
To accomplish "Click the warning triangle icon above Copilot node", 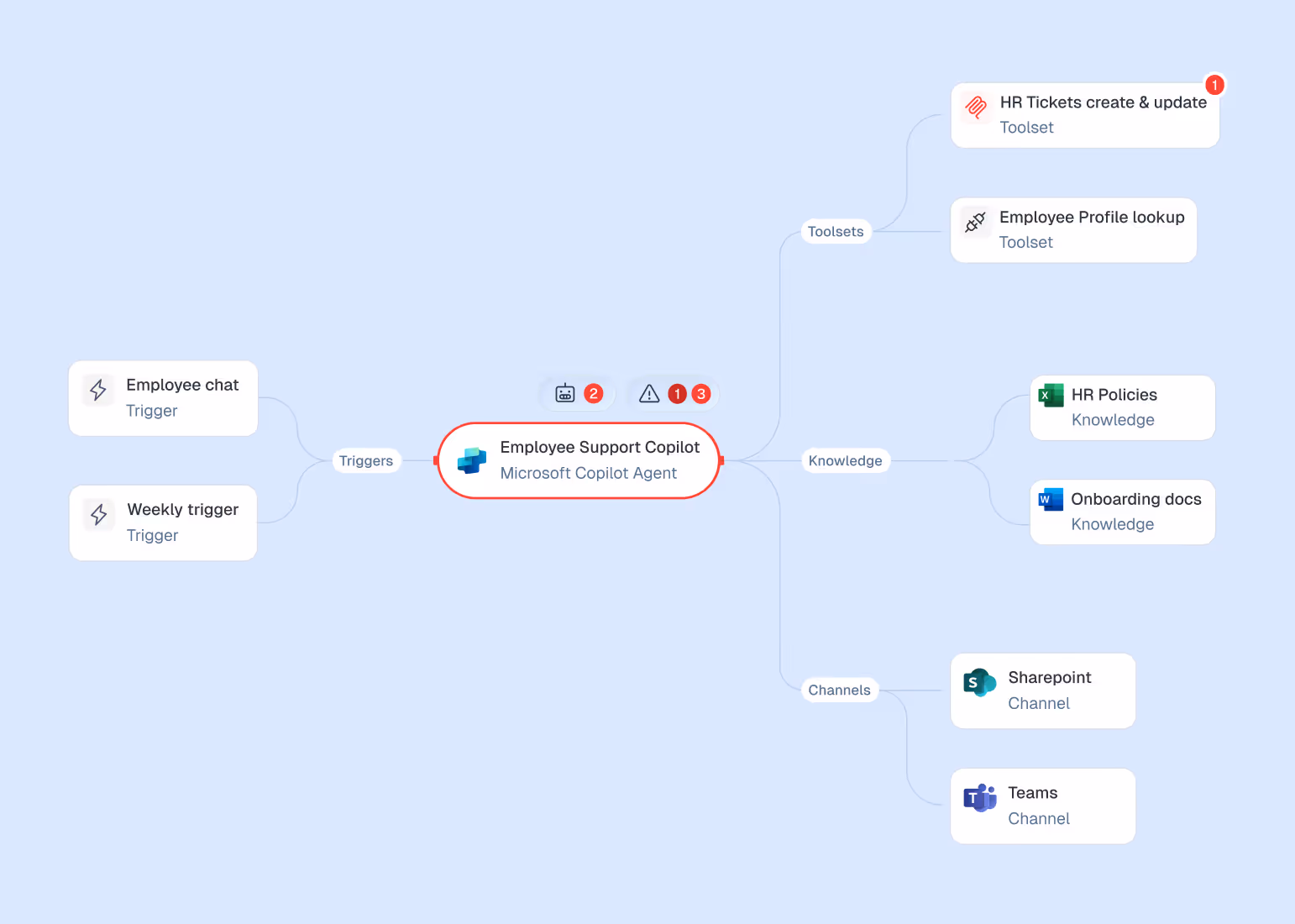I will tap(649, 393).
